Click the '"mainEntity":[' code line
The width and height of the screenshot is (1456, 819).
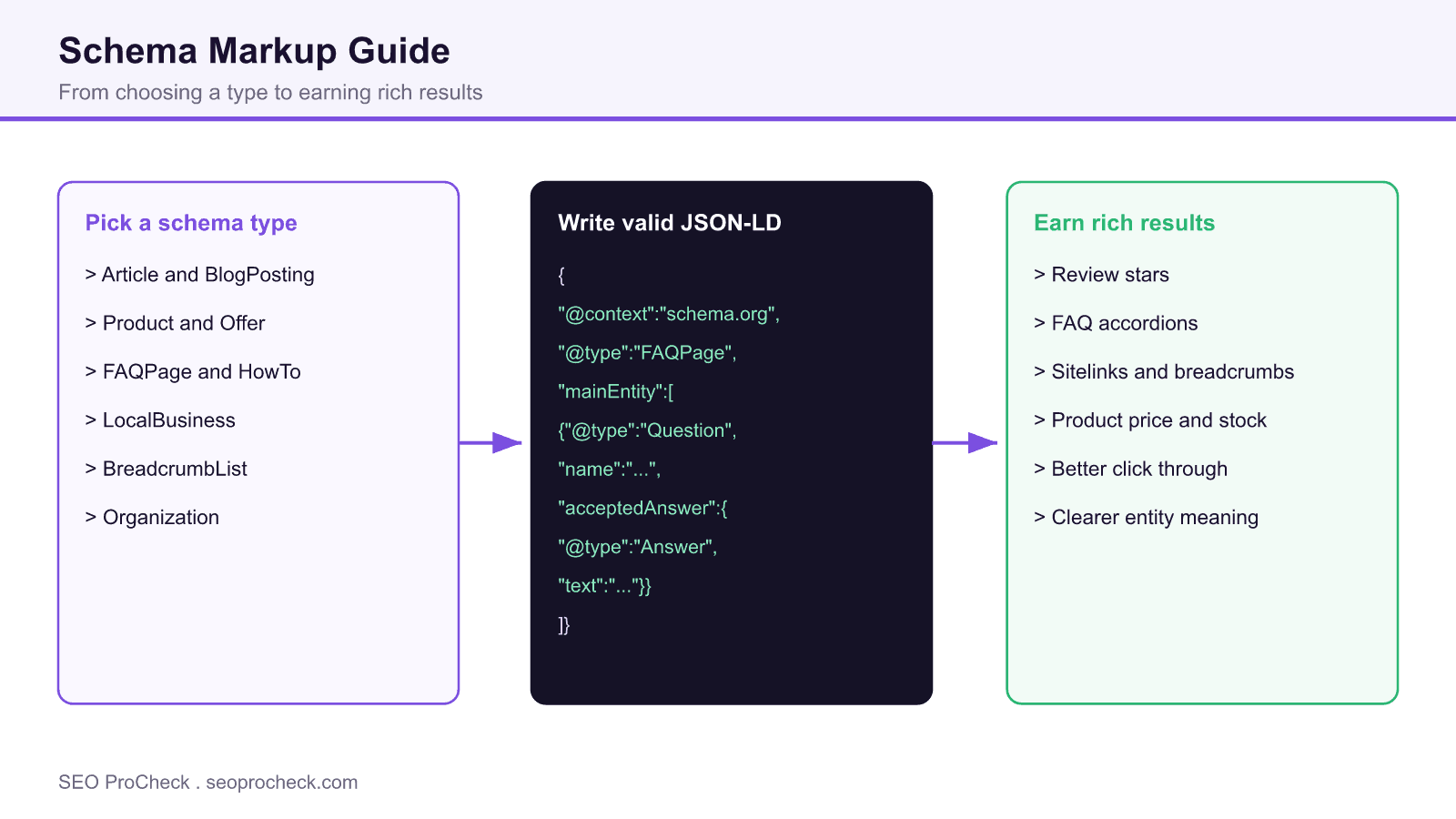tap(616, 391)
